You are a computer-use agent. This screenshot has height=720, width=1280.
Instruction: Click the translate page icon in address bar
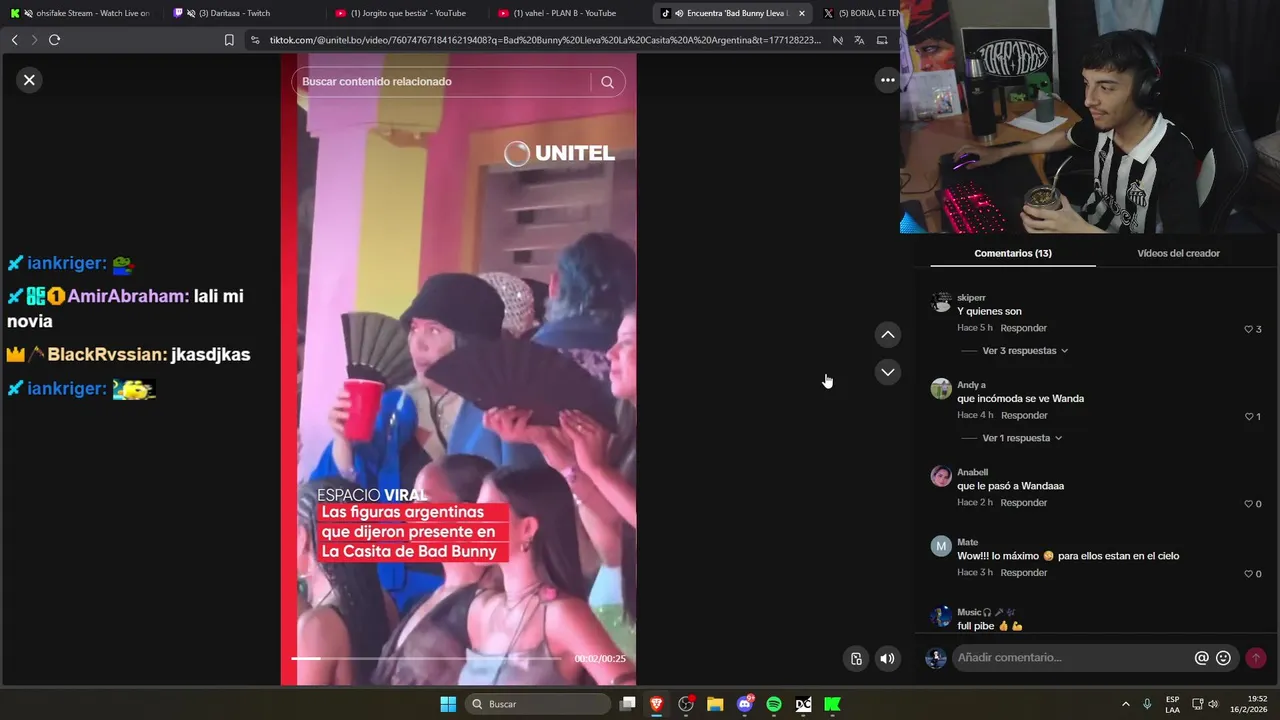[x=859, y=40]
